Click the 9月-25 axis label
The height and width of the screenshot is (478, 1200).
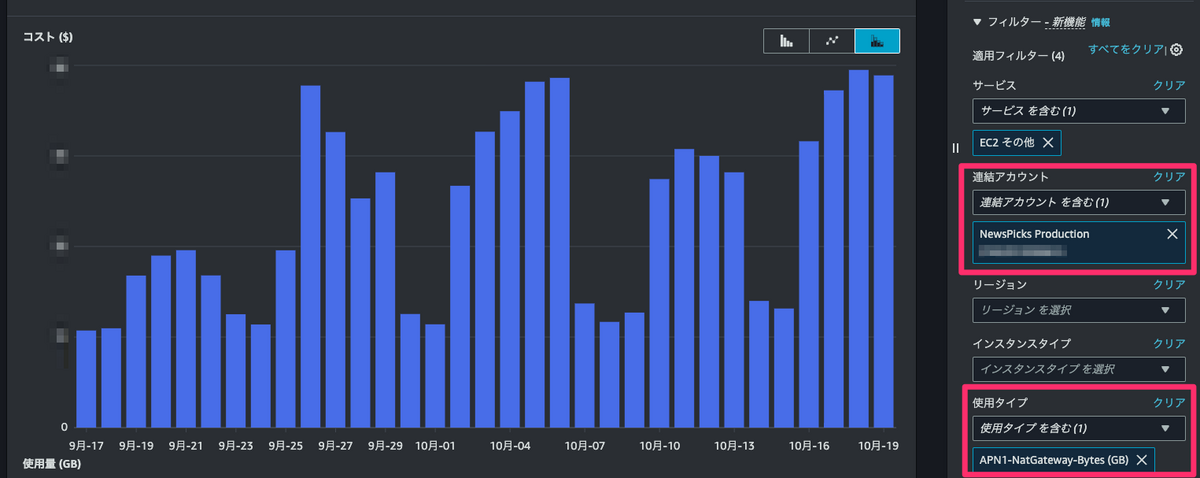(x=285, y=445)
